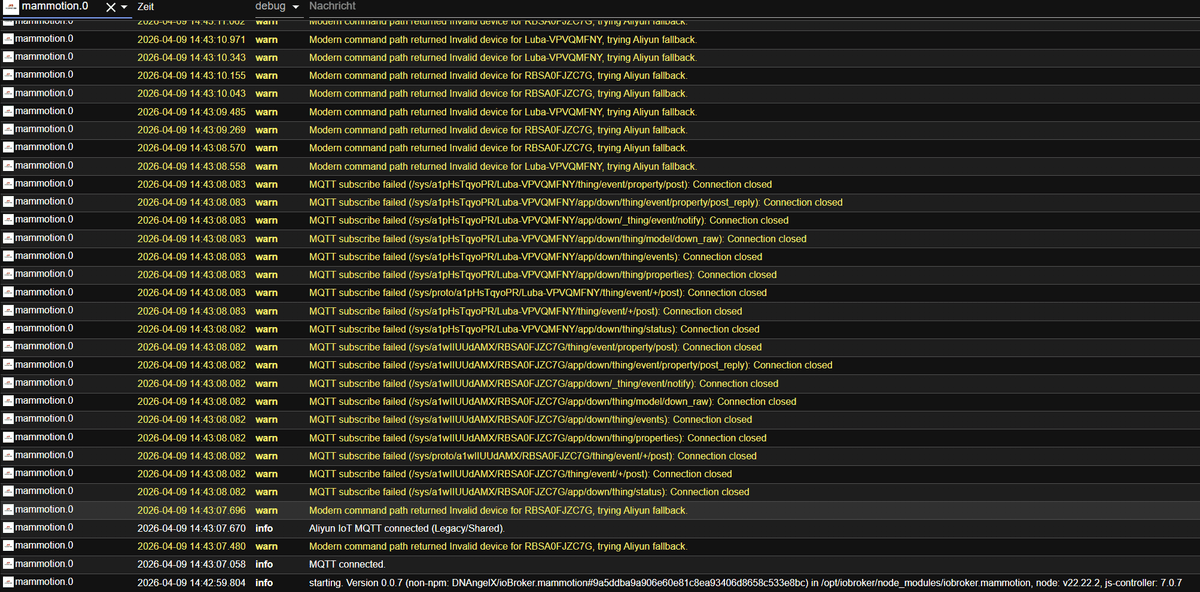Expand the source filter dropdown beside mammotion.0
This screenshot has height=592, width=1200.
(x=124, y=6)
